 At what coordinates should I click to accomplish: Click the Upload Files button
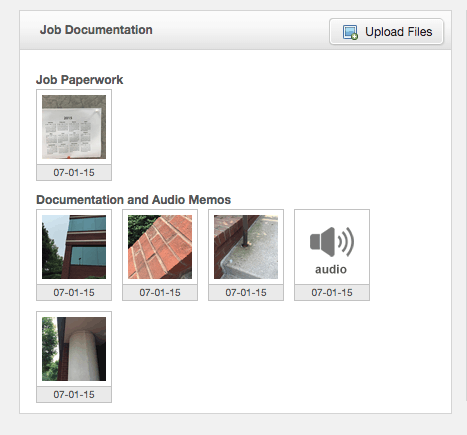coord(386,31)
